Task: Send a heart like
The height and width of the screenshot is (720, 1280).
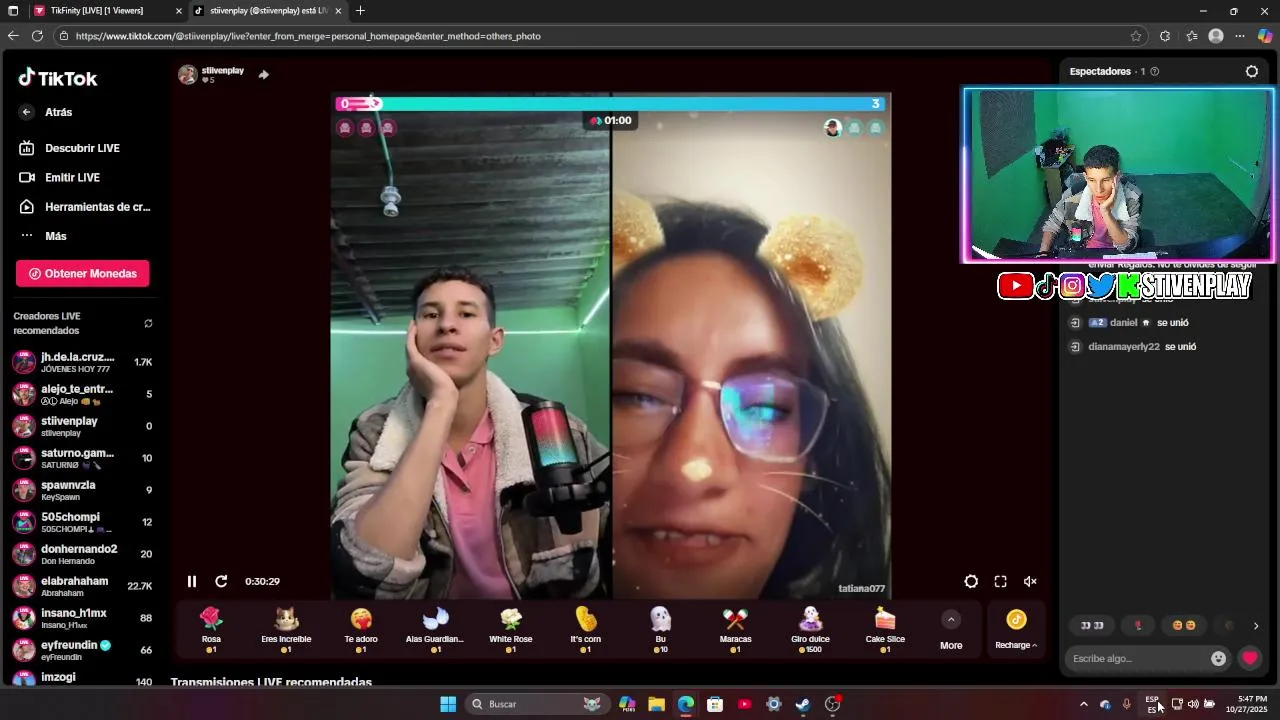Action: click(1250, 658)
